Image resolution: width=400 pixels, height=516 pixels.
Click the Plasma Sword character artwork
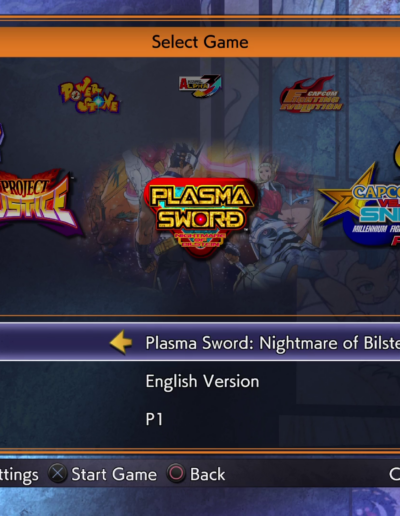tap(200, 217)
